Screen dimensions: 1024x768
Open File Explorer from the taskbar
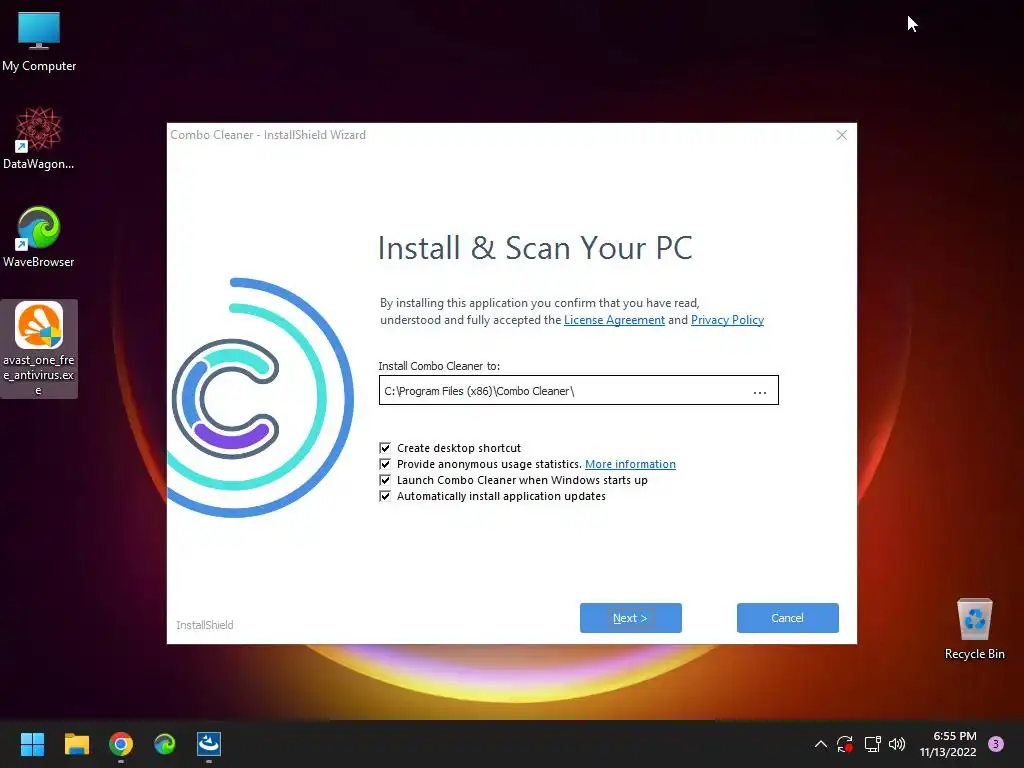pyautogui.click(x=76, y=744)
